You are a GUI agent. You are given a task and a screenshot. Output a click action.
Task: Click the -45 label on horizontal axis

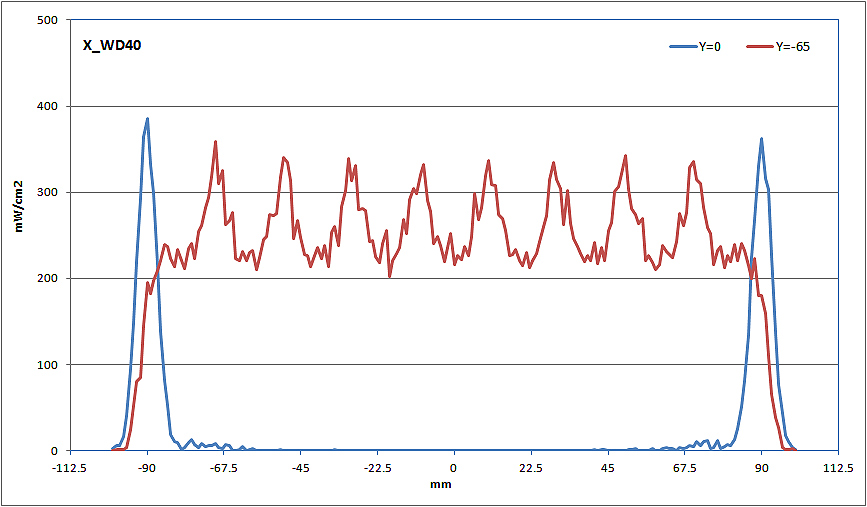pyautogui.click(x=300, y=467)
